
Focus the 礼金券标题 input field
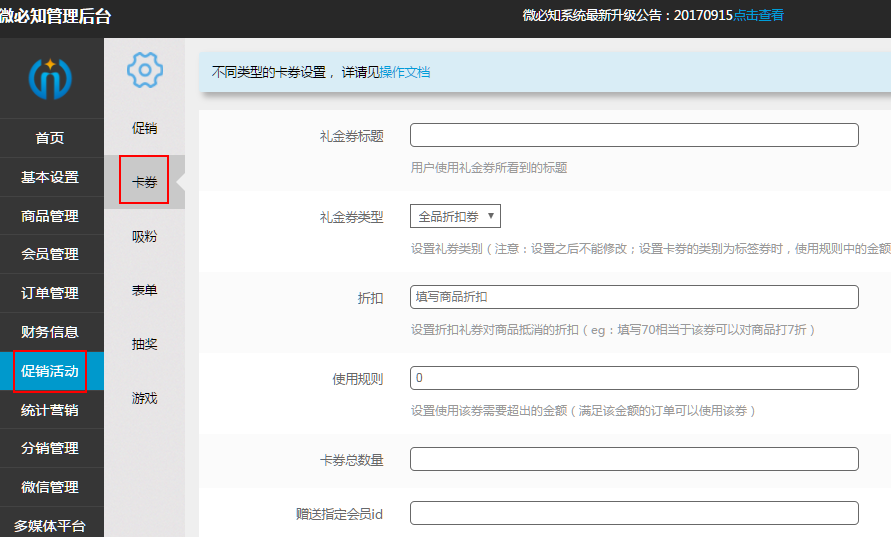(x=634, y=135)
